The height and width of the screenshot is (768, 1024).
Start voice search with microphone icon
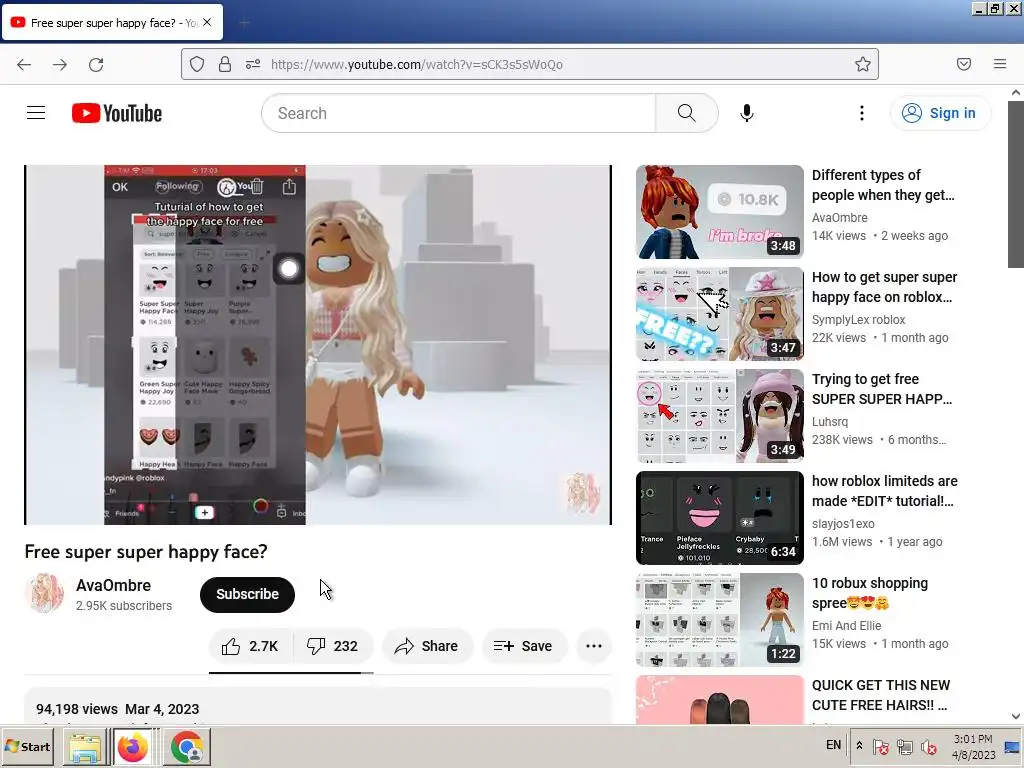(x=746, y=113)
